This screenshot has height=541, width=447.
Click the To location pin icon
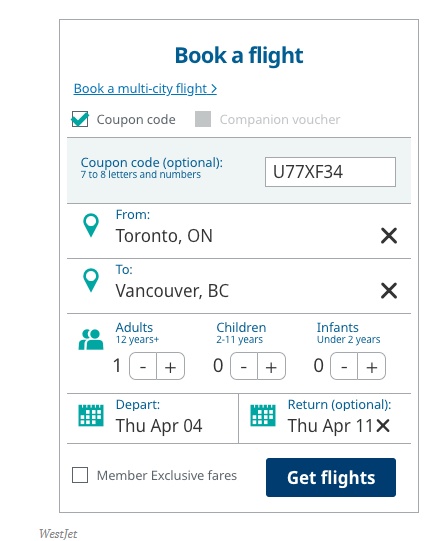click(91, 280)
